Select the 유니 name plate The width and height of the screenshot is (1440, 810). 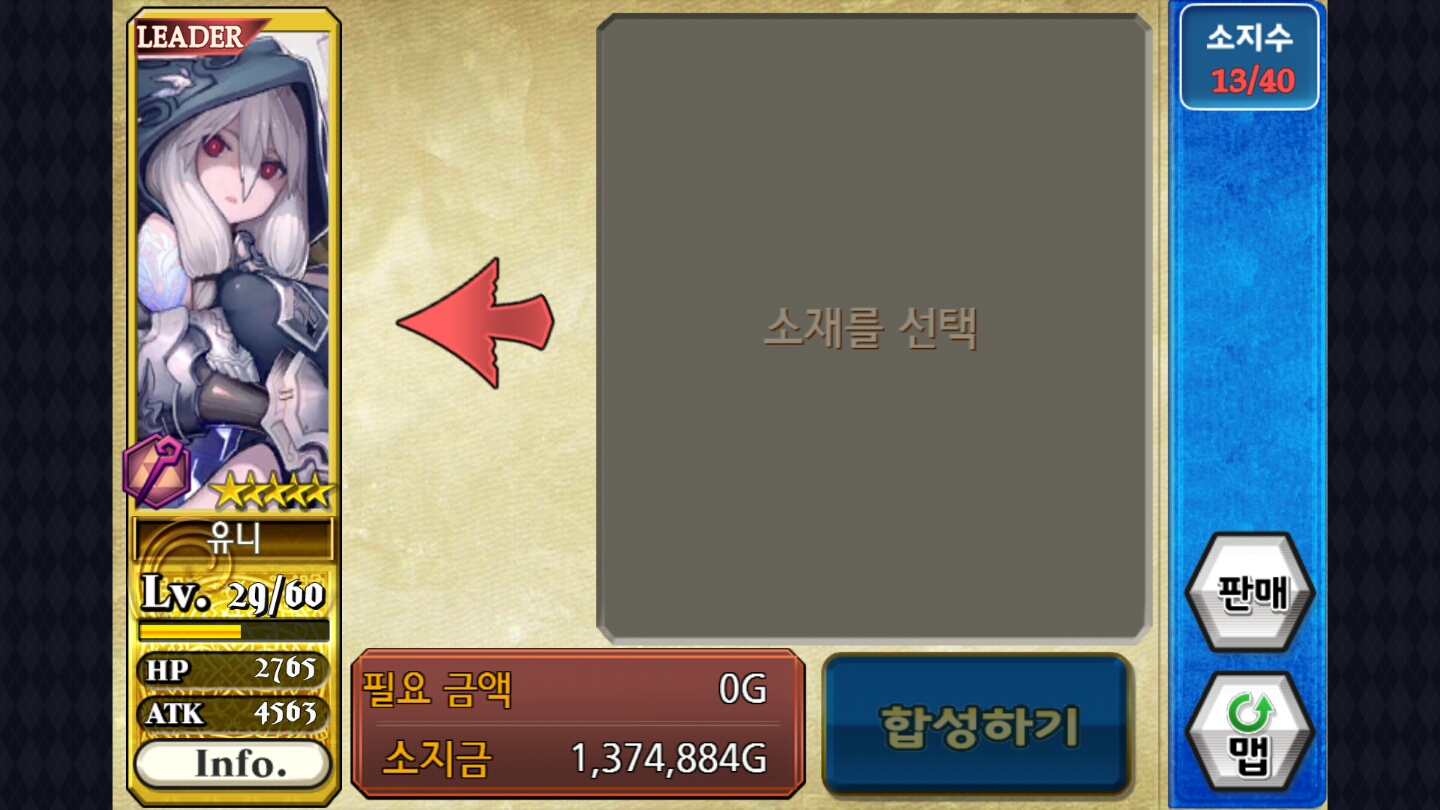tap(233, 539)
